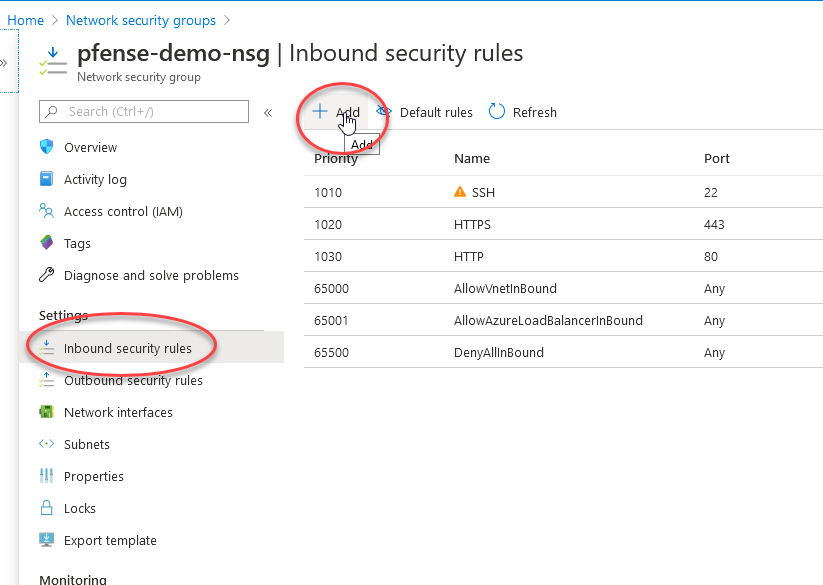
Task: Go to Network security groups breadcrumb
Action: coord(141,20)
